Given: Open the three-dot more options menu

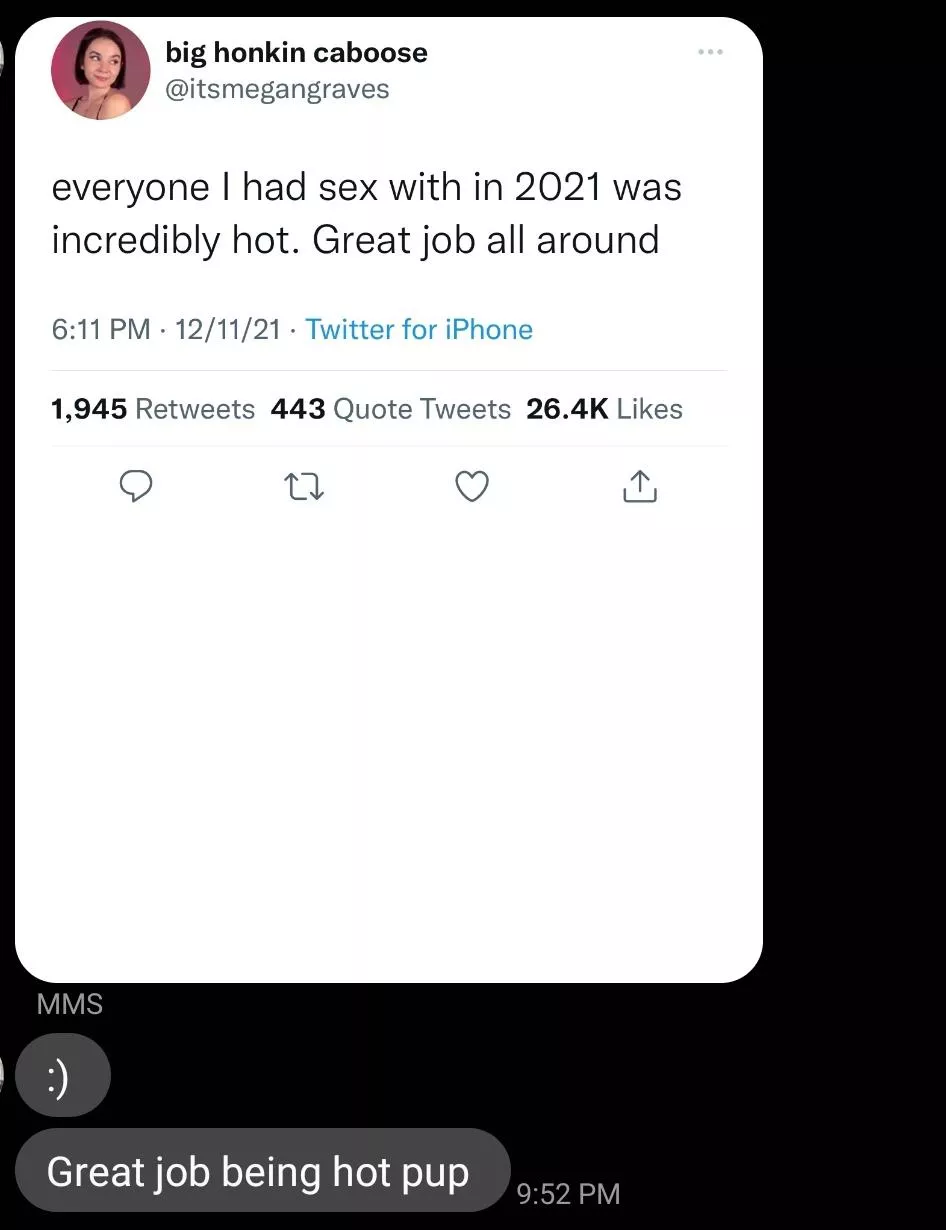Looking at the screenshot, I should 710,52.
